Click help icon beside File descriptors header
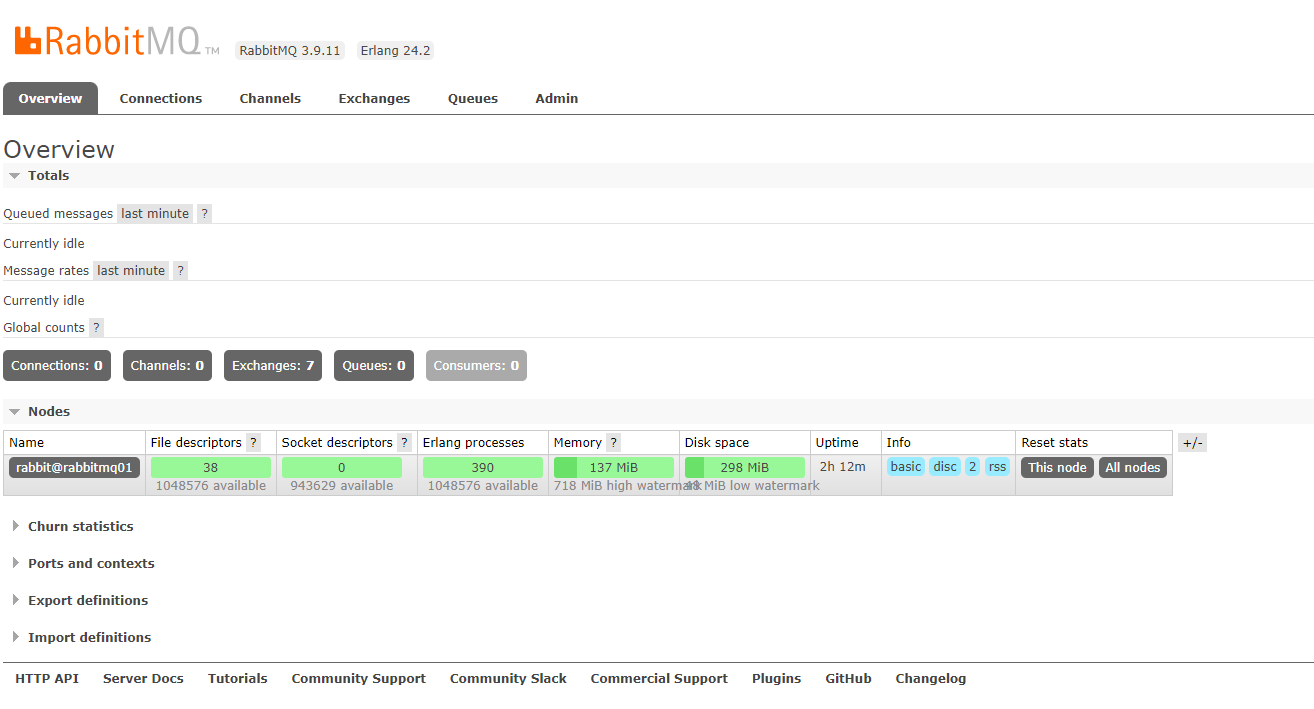 coord(253,442)
